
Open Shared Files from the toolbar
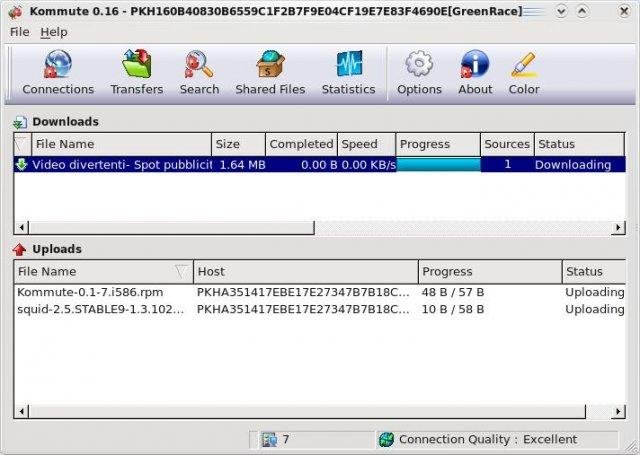tap(270, 66)
